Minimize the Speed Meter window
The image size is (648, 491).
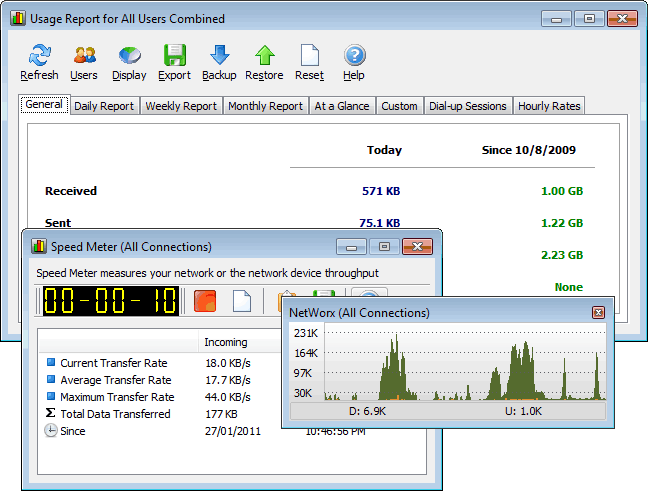[351, 247]
